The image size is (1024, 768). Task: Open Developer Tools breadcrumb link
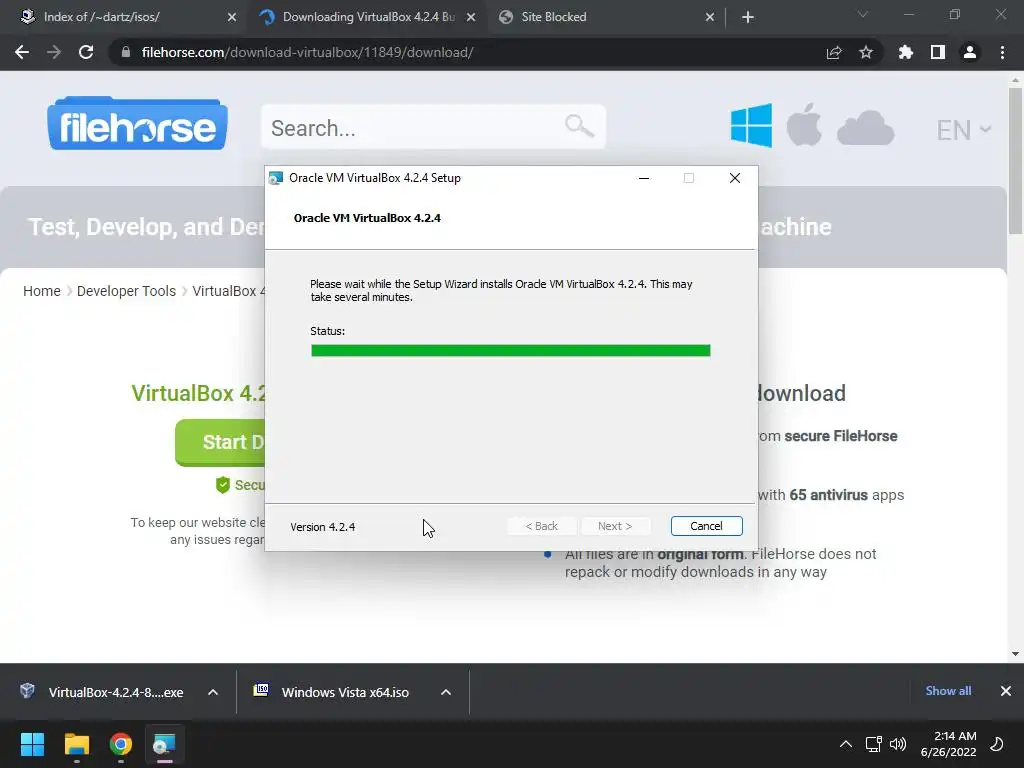(x=126, y=291)
